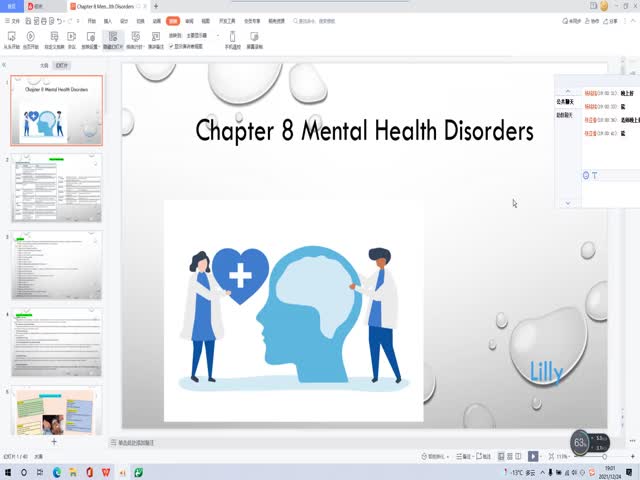Expand the quick access toolbar customize arrow
The width and height of the screenshot is (640, 480).
78,21
